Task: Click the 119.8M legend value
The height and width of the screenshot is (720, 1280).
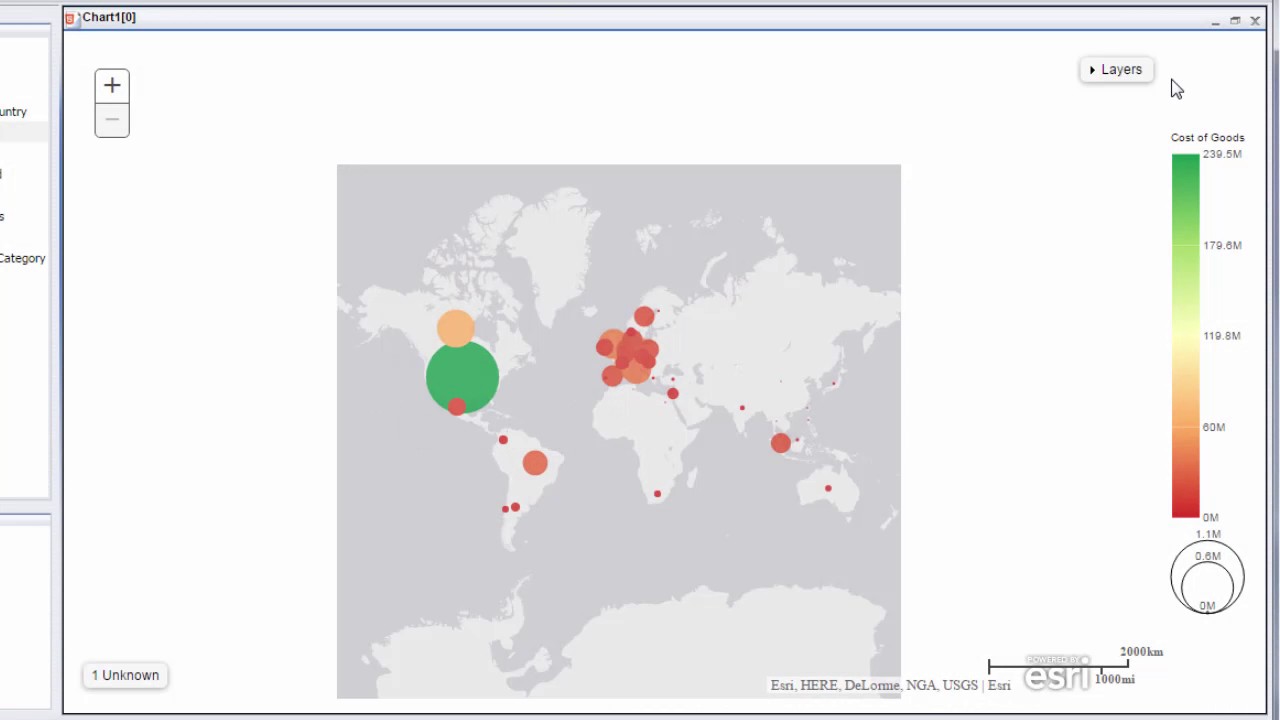Action: coord(1222,336)
